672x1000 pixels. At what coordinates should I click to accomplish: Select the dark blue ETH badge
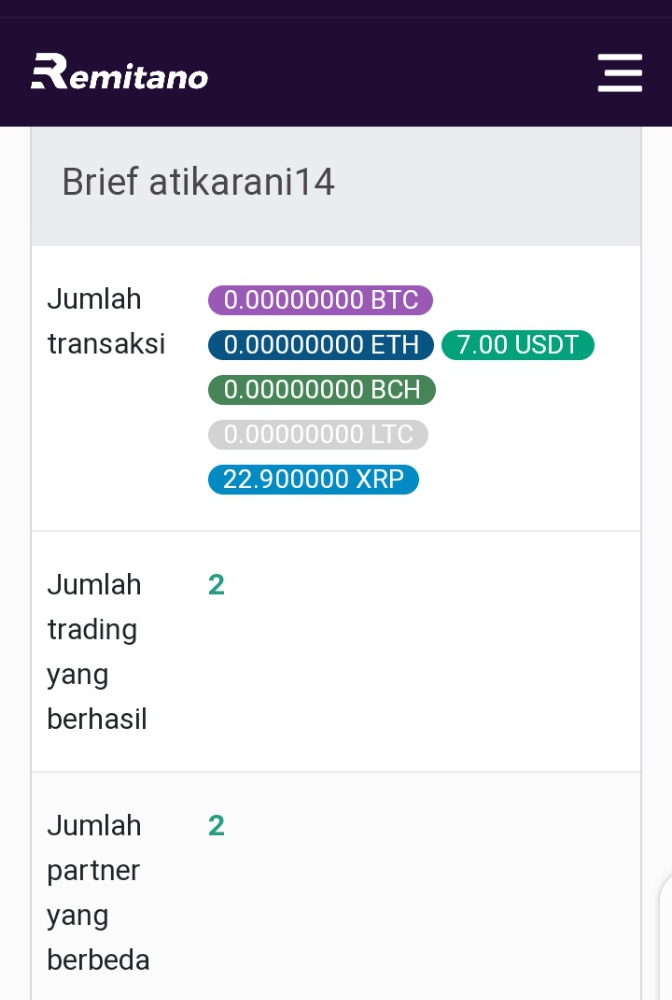coord(321,345)
